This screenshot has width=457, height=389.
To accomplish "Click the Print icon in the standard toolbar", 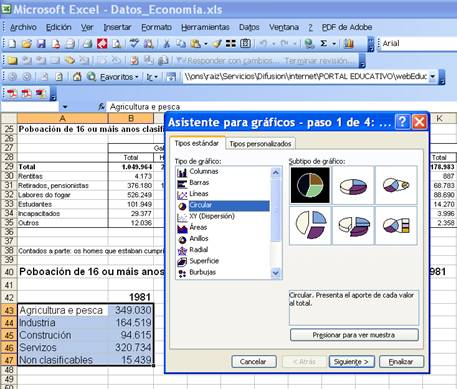I will click(x=87, y=44).
